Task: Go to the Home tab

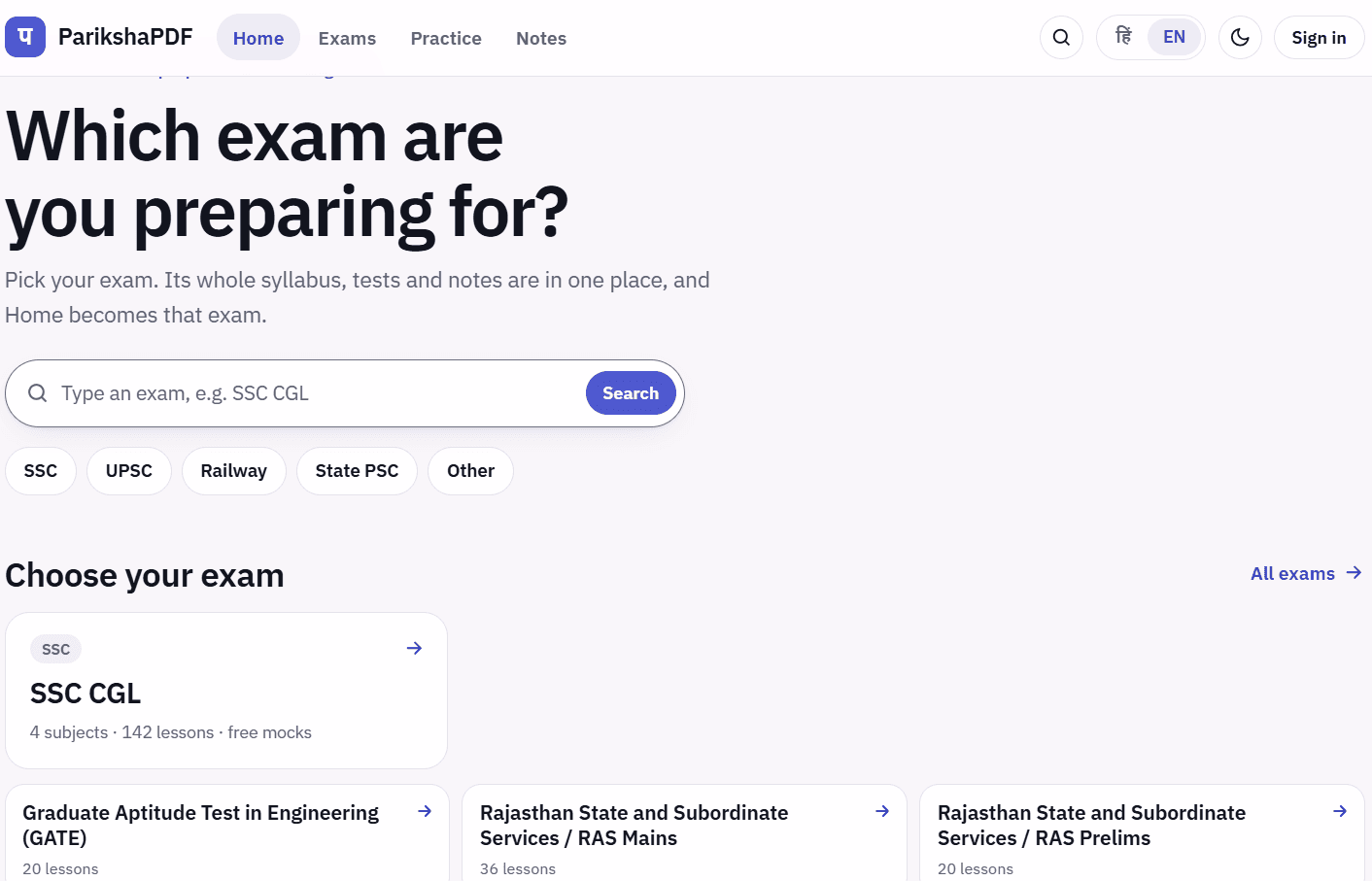Action: 258,38
